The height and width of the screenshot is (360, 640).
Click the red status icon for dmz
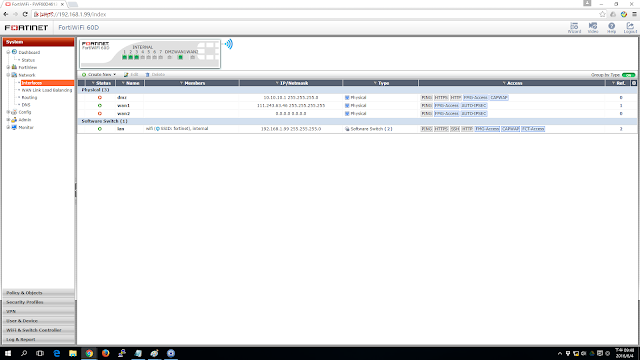[x=100, y=98]
